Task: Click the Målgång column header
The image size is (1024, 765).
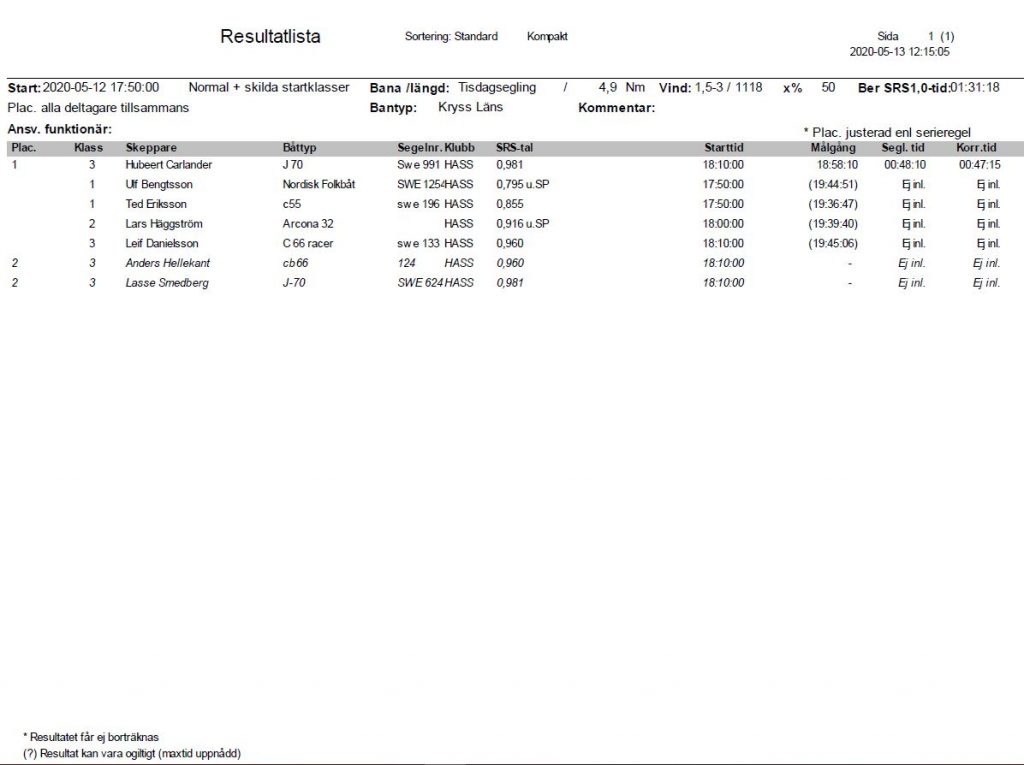Action: pyautogui.click(x=832, y=148)
